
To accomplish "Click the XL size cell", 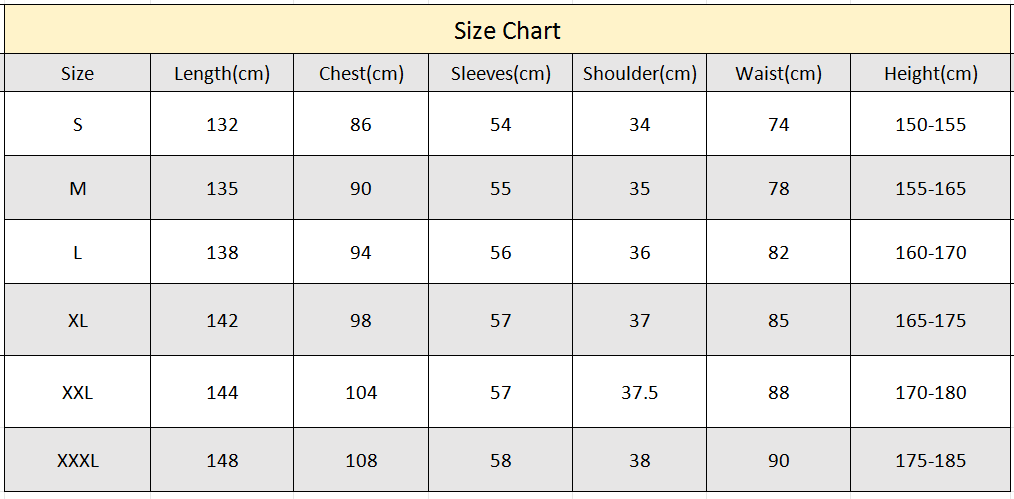I will point(78,320).
